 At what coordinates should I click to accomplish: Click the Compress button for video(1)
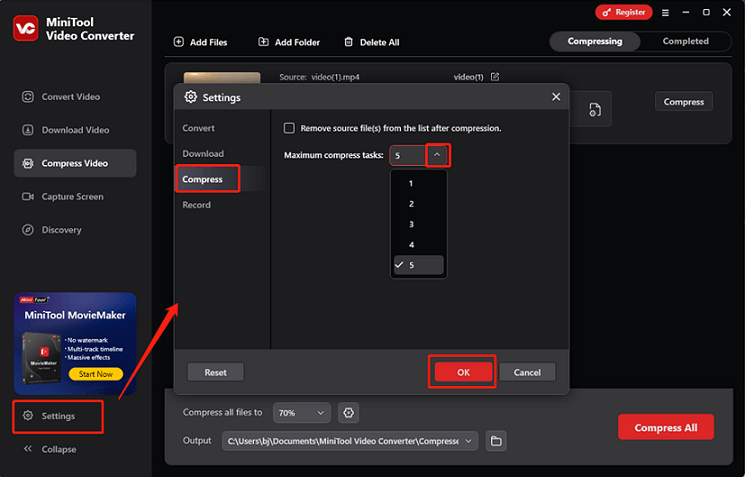tap(684, 102)
